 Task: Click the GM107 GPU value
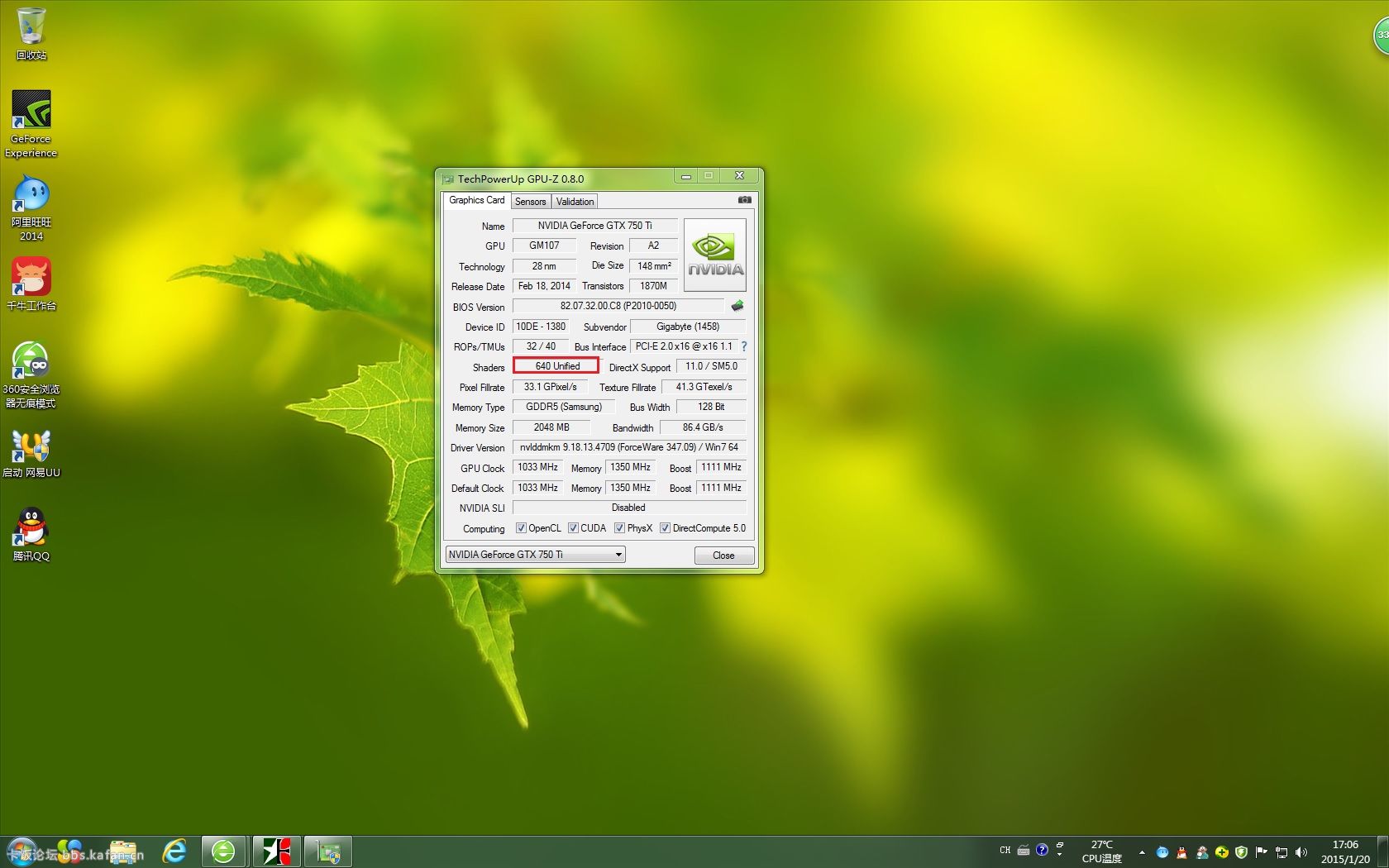pos(544,246)
